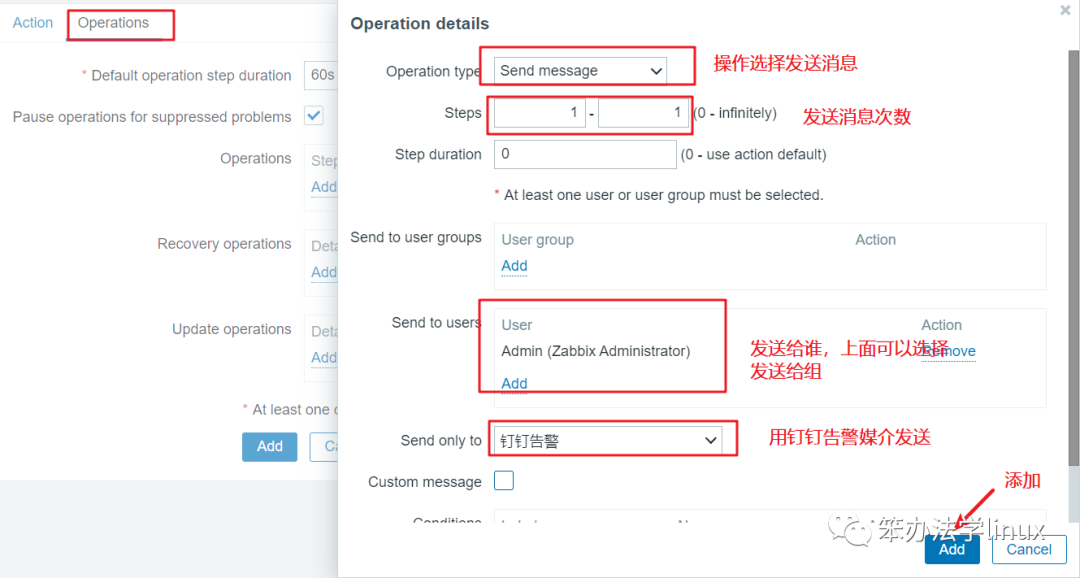Image resolution: width=1080 pixels, height=578 pixels.
Task: Open the Operations tab
Action: (x=113, y=23)
